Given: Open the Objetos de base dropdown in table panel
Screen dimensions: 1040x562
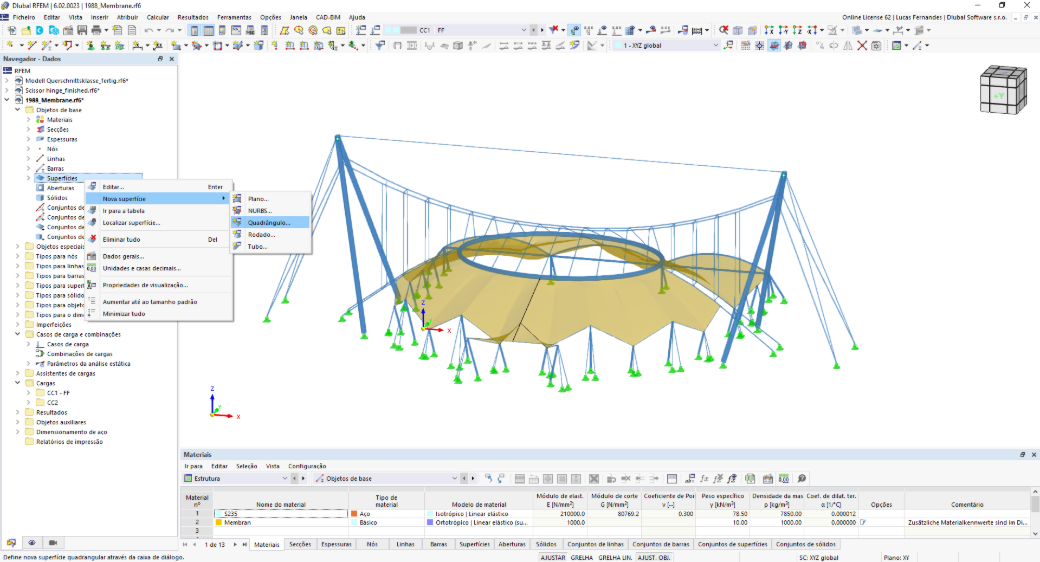Looking at the screenshot, I should pos(387,478).
